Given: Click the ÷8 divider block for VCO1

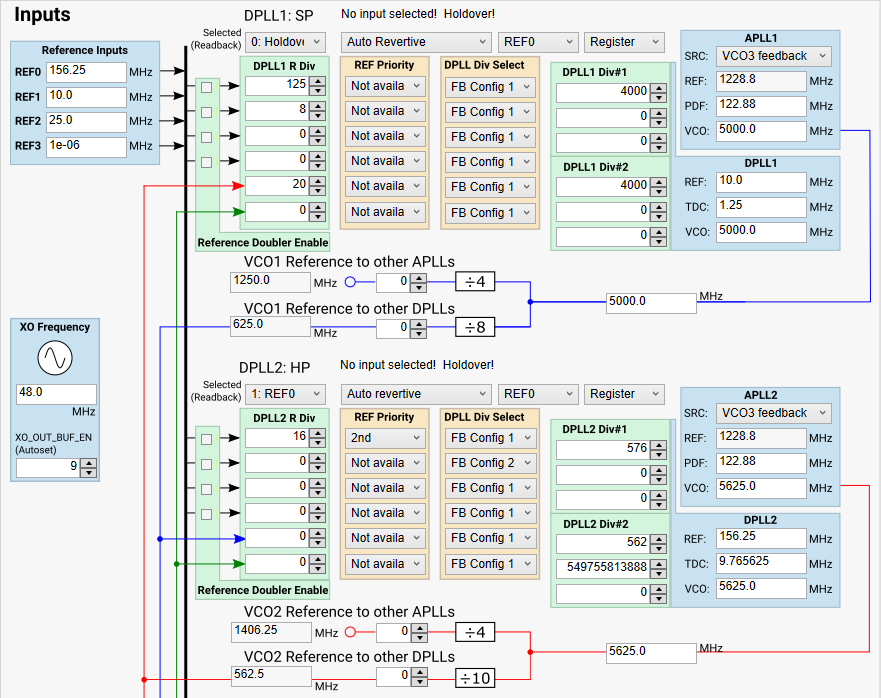Looking at the screenshot, I should click(476, 326).
